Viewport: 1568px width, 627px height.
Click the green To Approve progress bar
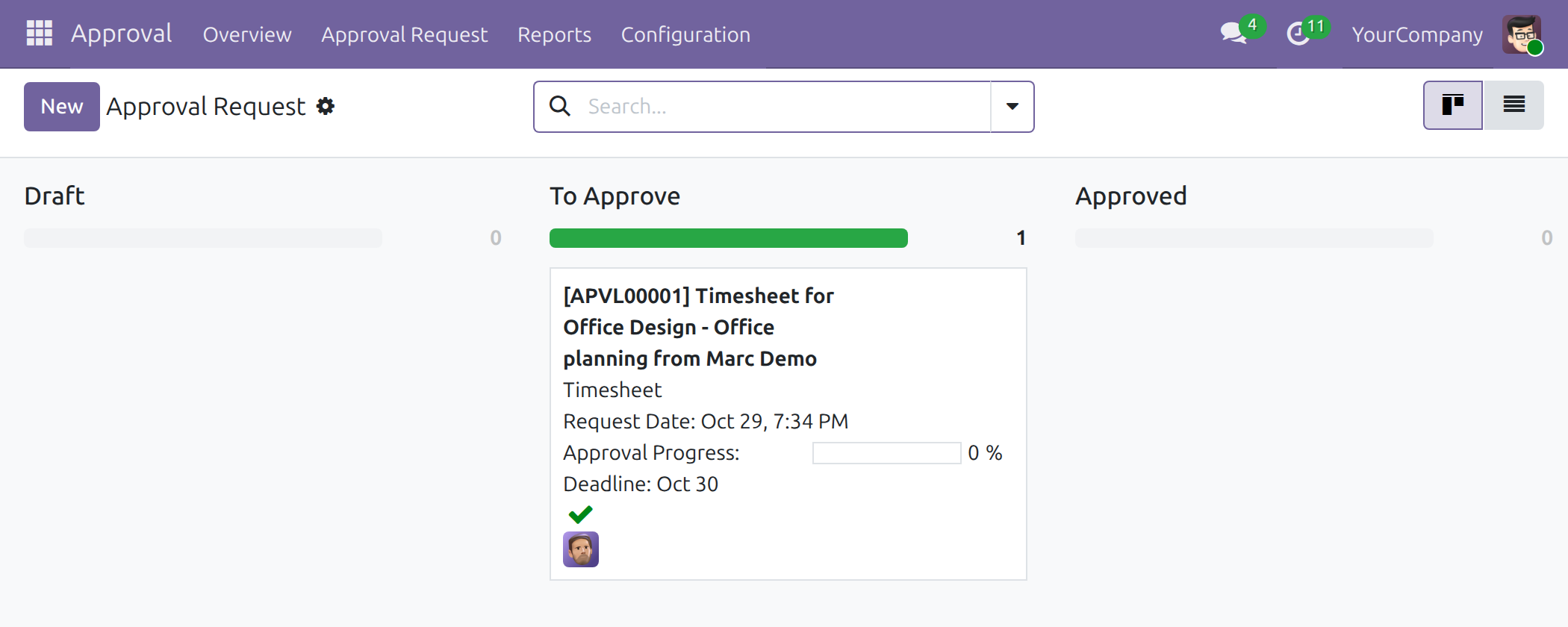pos(729,238)
